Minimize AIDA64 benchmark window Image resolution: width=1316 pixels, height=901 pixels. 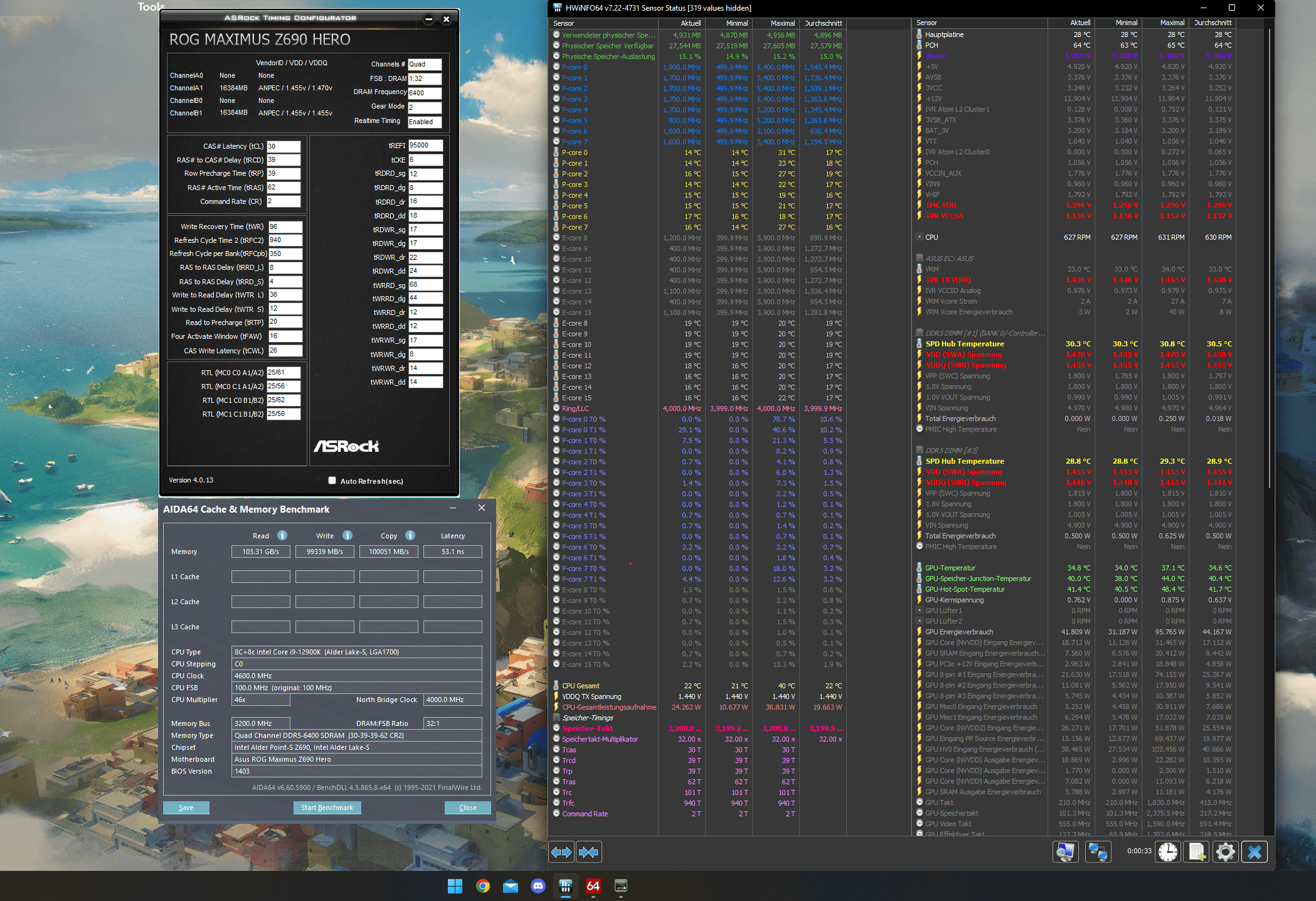(453, 508)
